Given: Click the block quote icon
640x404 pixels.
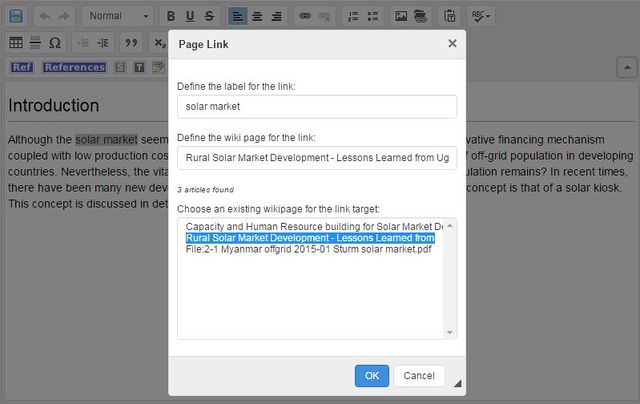Looking at the screenshot, I should 130,43.
